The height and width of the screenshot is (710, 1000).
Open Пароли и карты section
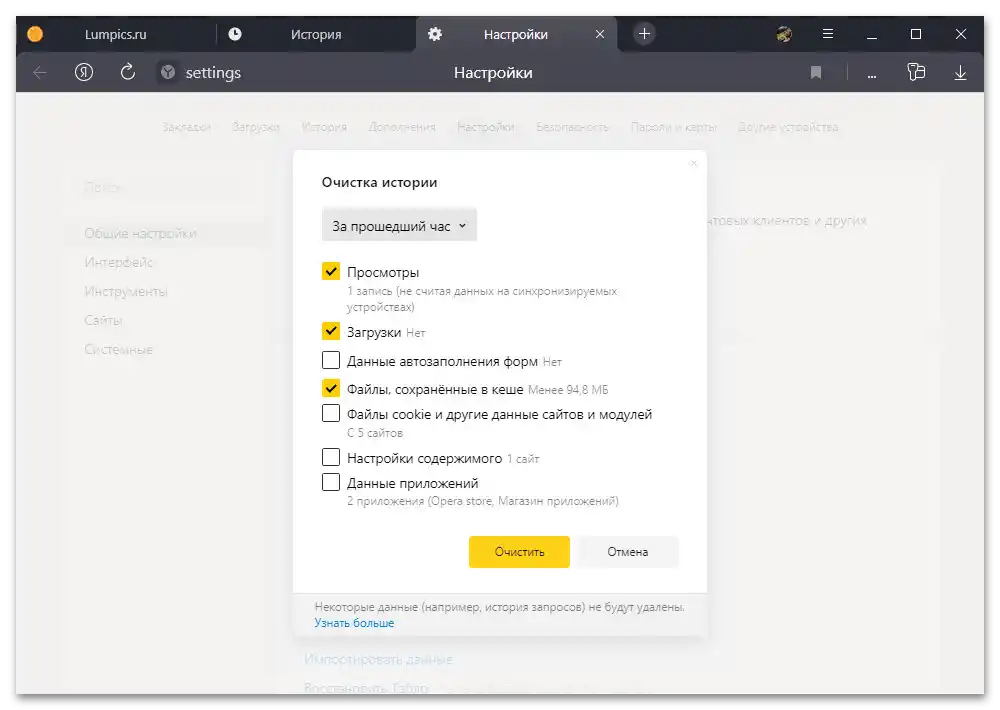click(673, 127)
